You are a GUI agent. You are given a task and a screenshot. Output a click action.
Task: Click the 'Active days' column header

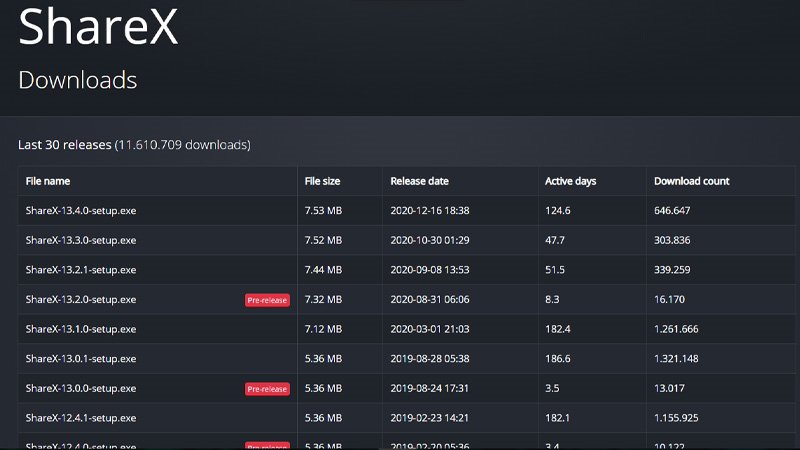coord(570,181)
